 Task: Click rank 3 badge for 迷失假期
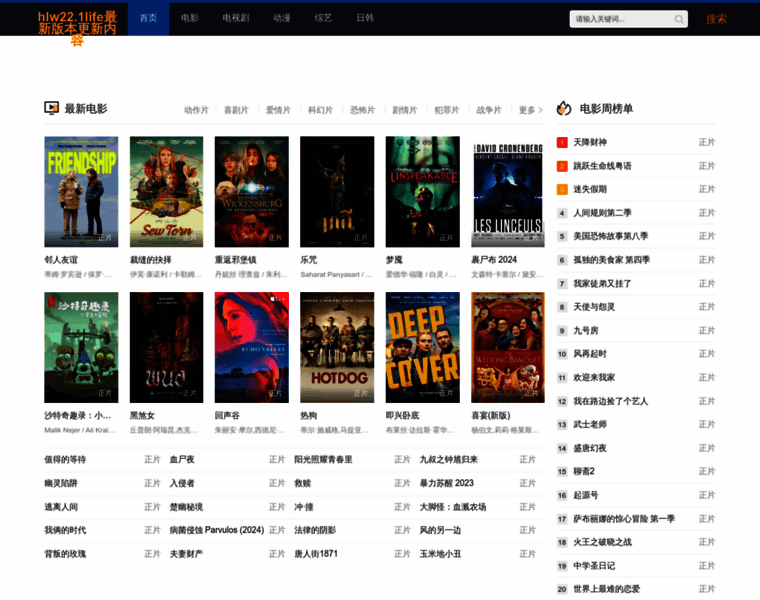(x=562, y=189)
